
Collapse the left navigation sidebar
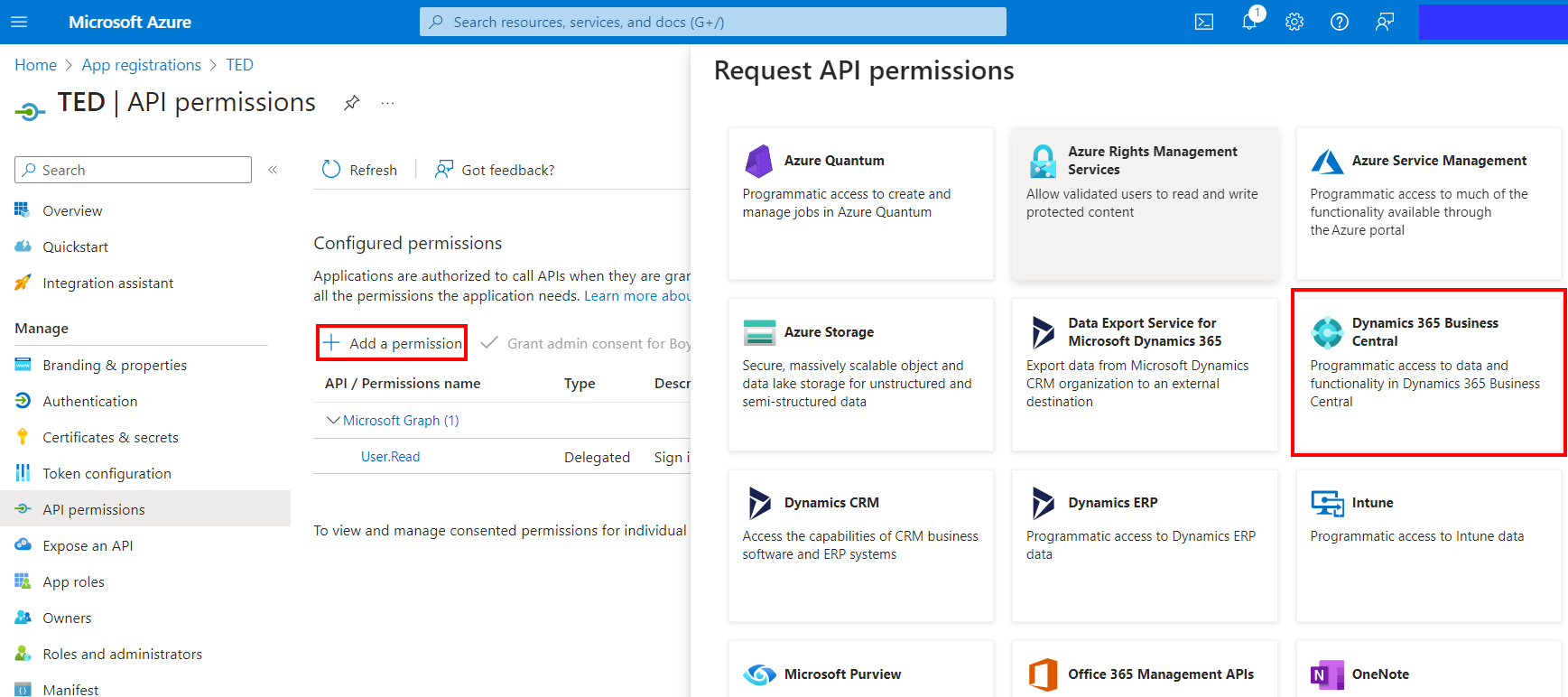pos(273,170)
